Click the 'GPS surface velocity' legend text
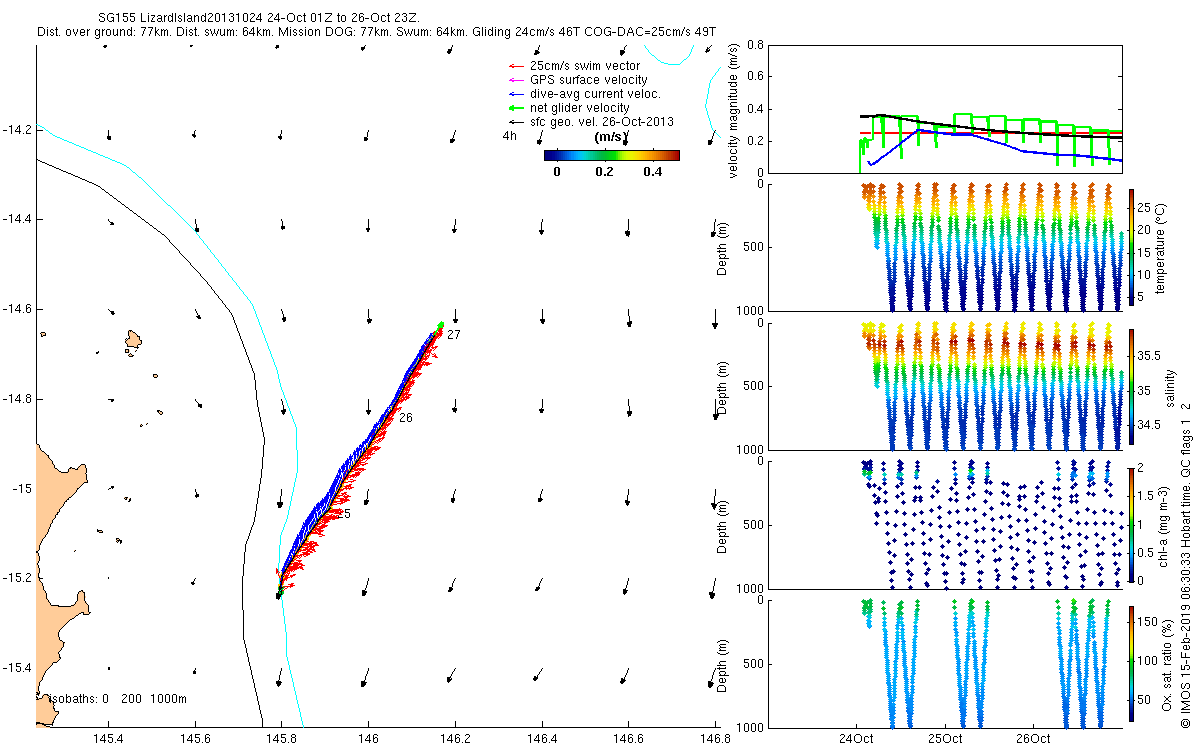1200x750 pixels. point(588,80)
